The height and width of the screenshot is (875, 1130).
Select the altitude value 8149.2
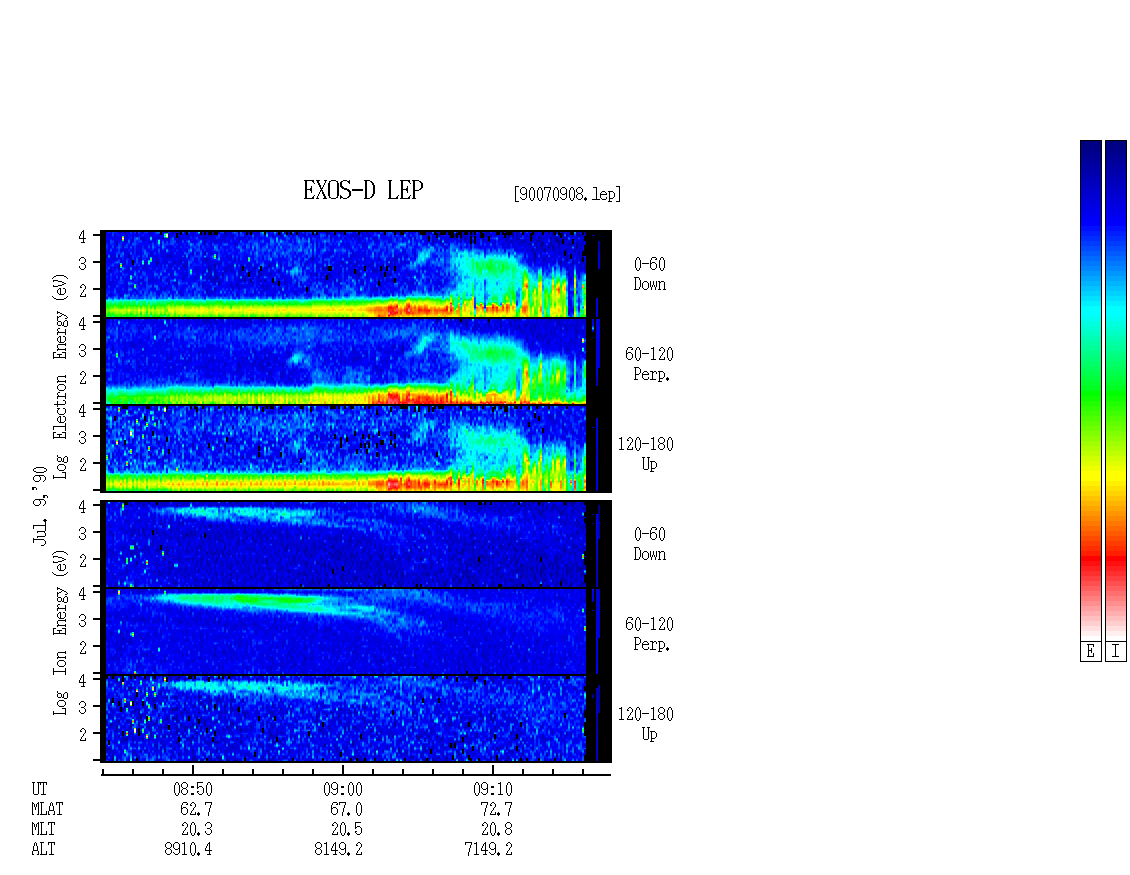[x=339, y=849]
